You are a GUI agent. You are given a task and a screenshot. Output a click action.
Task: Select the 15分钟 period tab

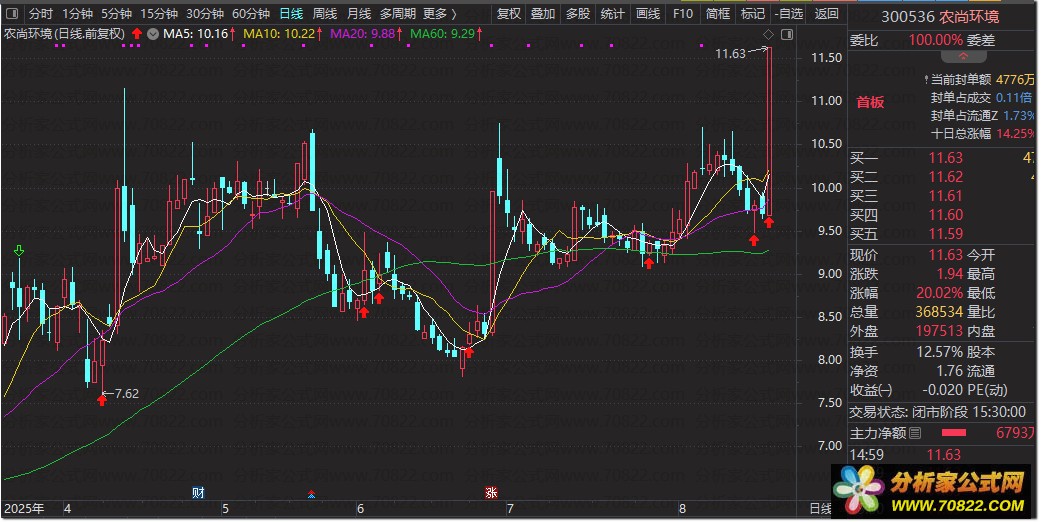(x=159, y=13)
